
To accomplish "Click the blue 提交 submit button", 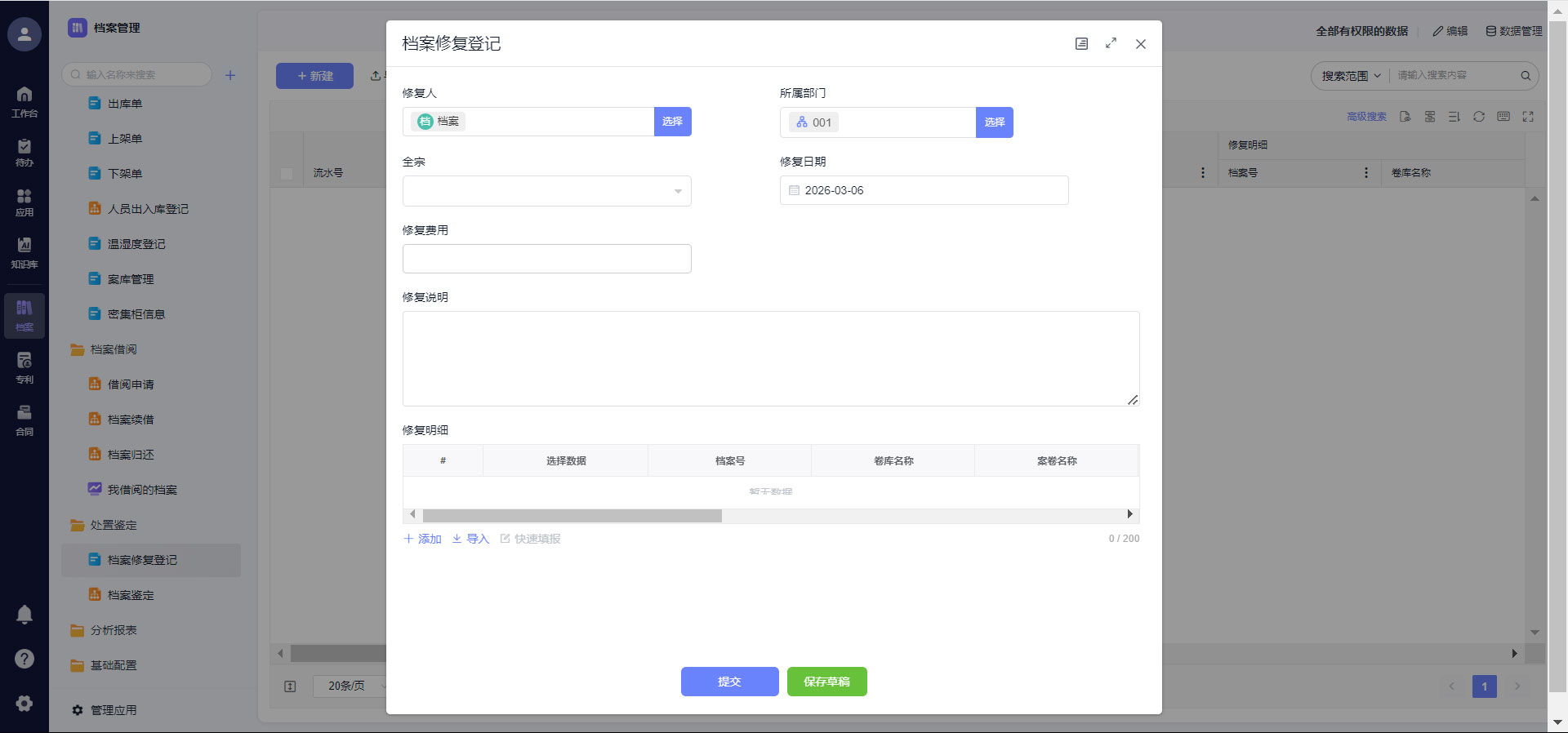I will (729, 682).
